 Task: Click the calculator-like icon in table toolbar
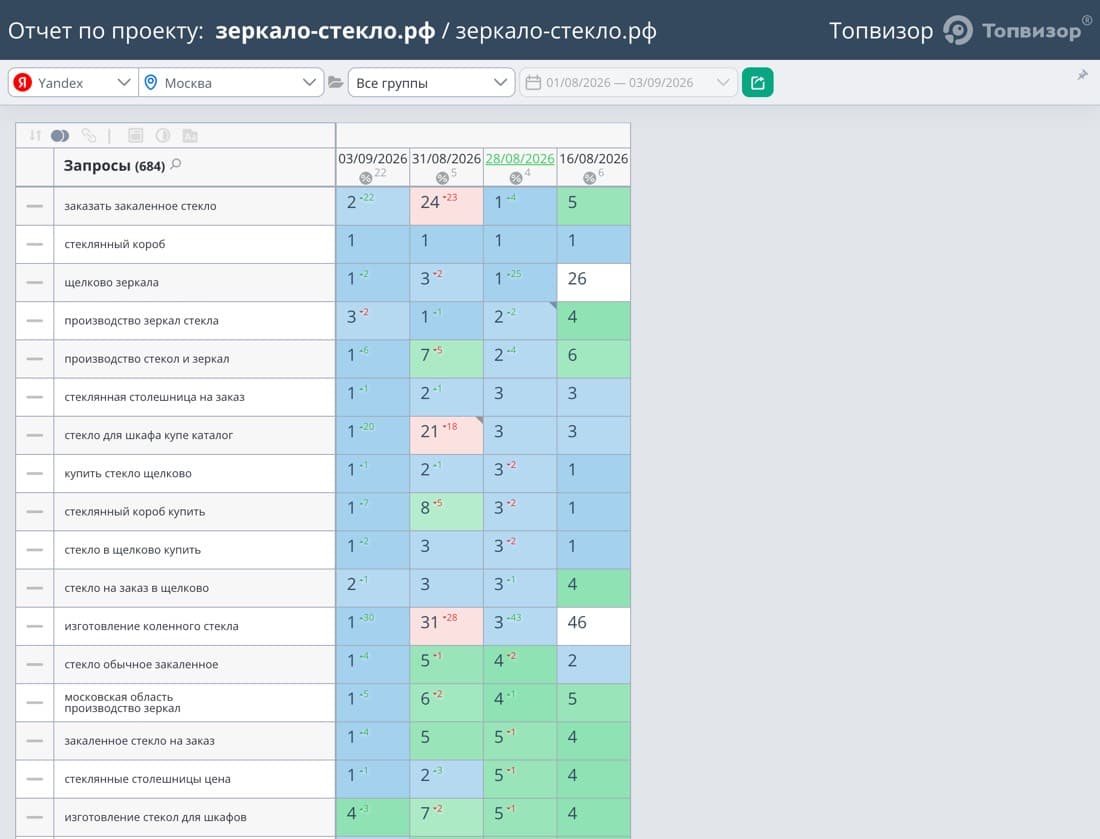coord(135,135)
